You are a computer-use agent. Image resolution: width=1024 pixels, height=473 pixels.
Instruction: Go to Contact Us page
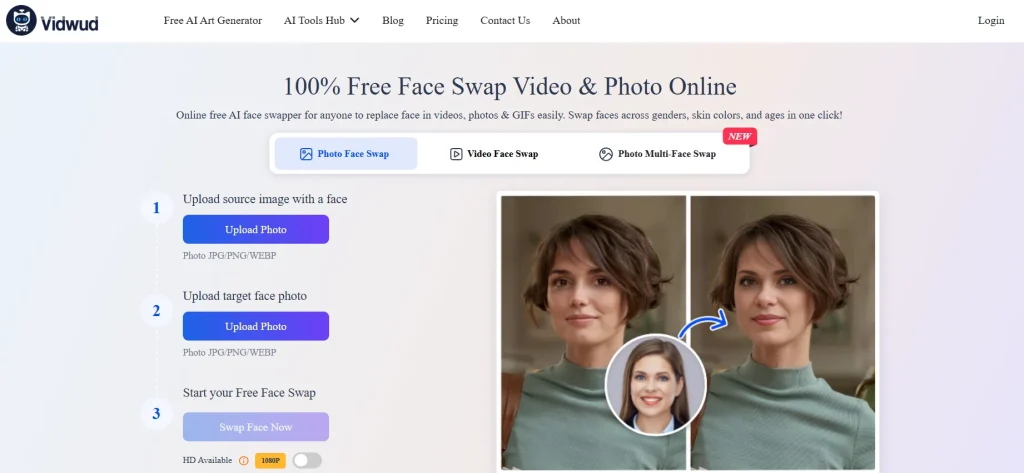[505, 20]
